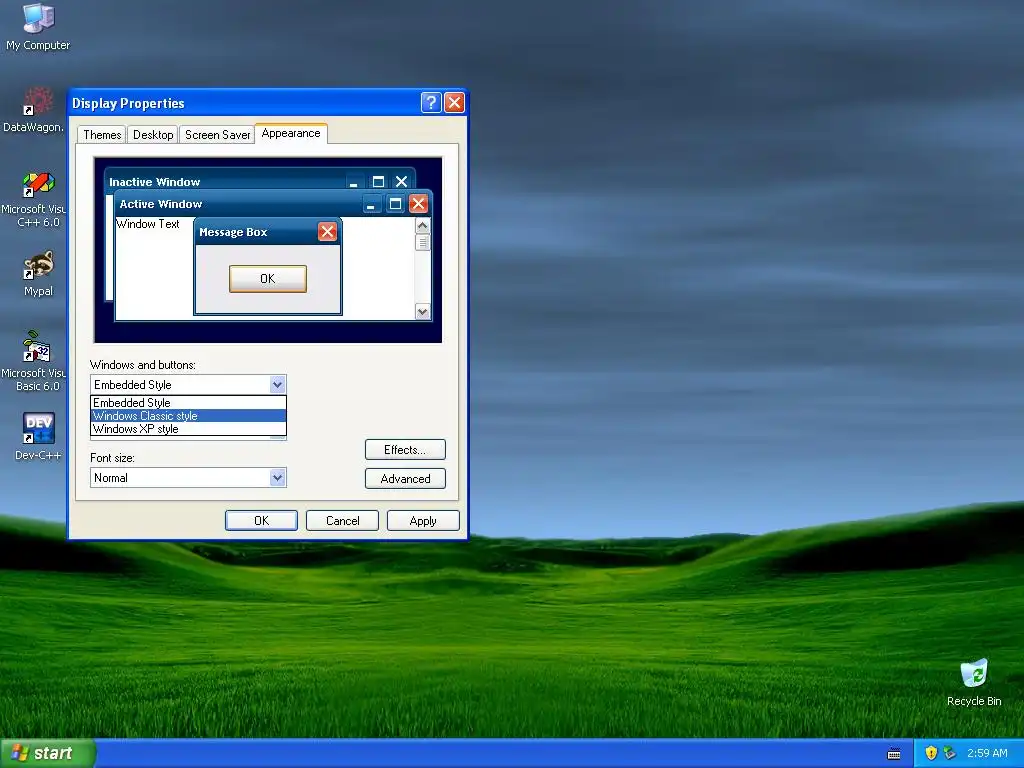Switch to the Desktop tab

[153, 135]
